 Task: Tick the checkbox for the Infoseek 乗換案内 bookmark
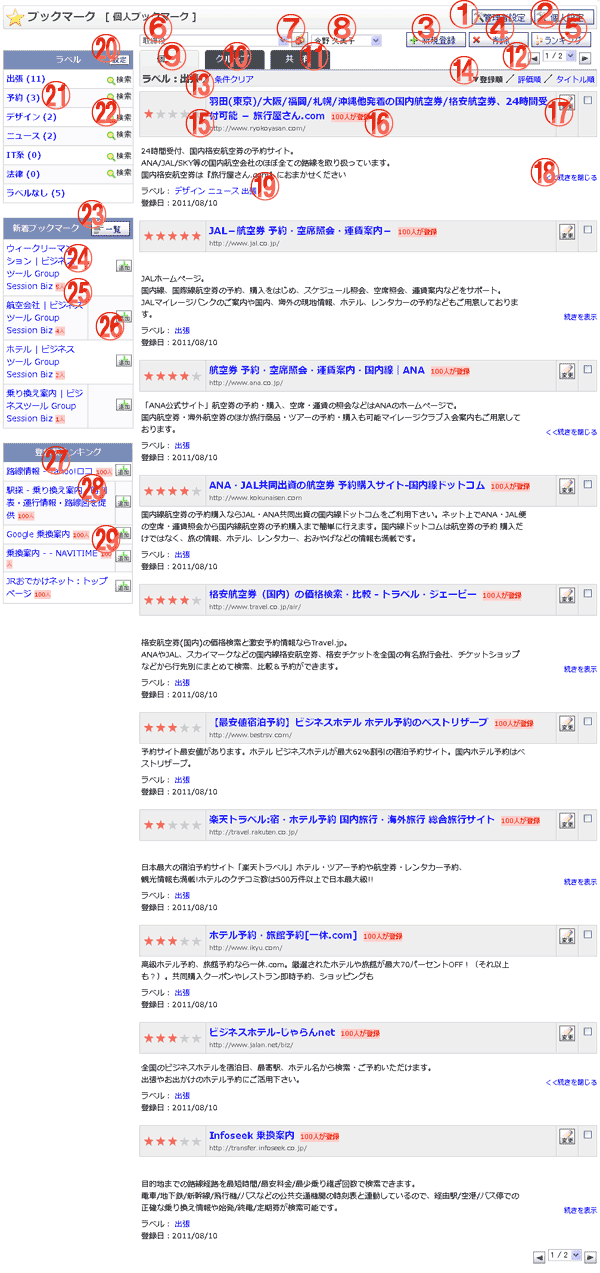click(587, 1135)
